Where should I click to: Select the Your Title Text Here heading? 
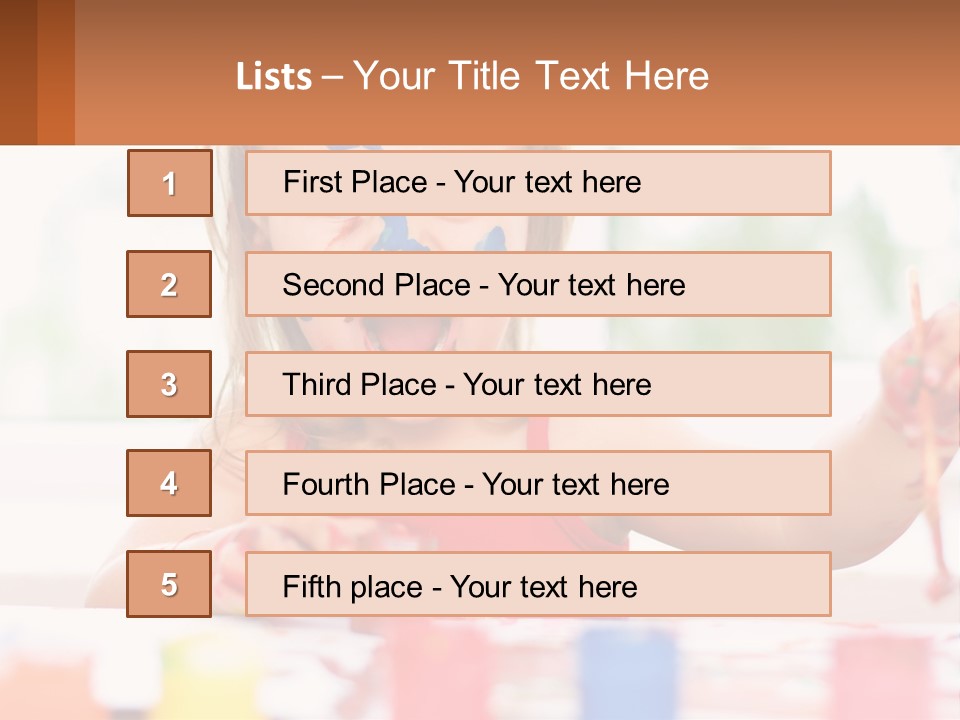531,76
